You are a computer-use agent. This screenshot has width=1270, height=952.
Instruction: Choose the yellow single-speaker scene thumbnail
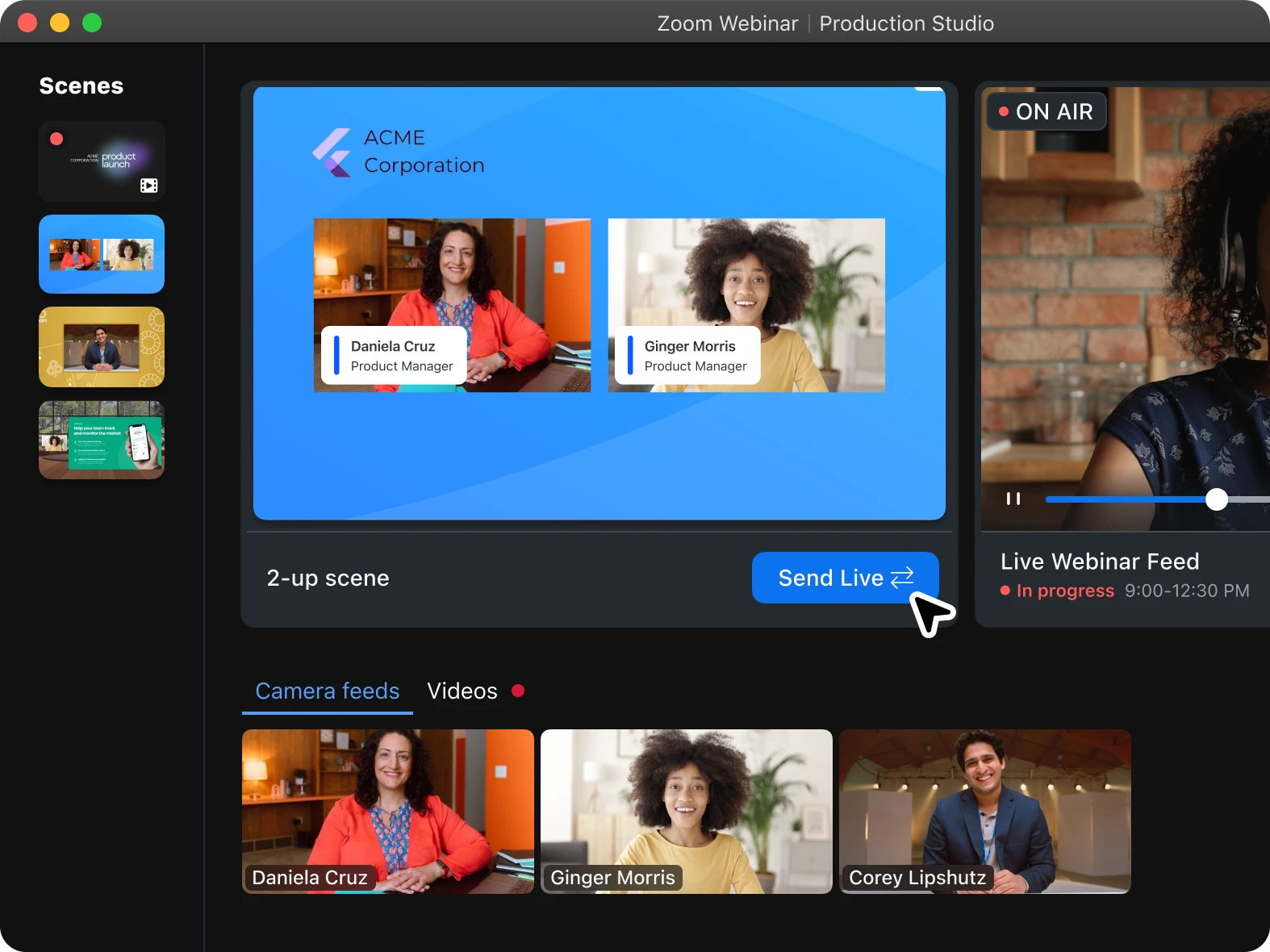(102, 347)
